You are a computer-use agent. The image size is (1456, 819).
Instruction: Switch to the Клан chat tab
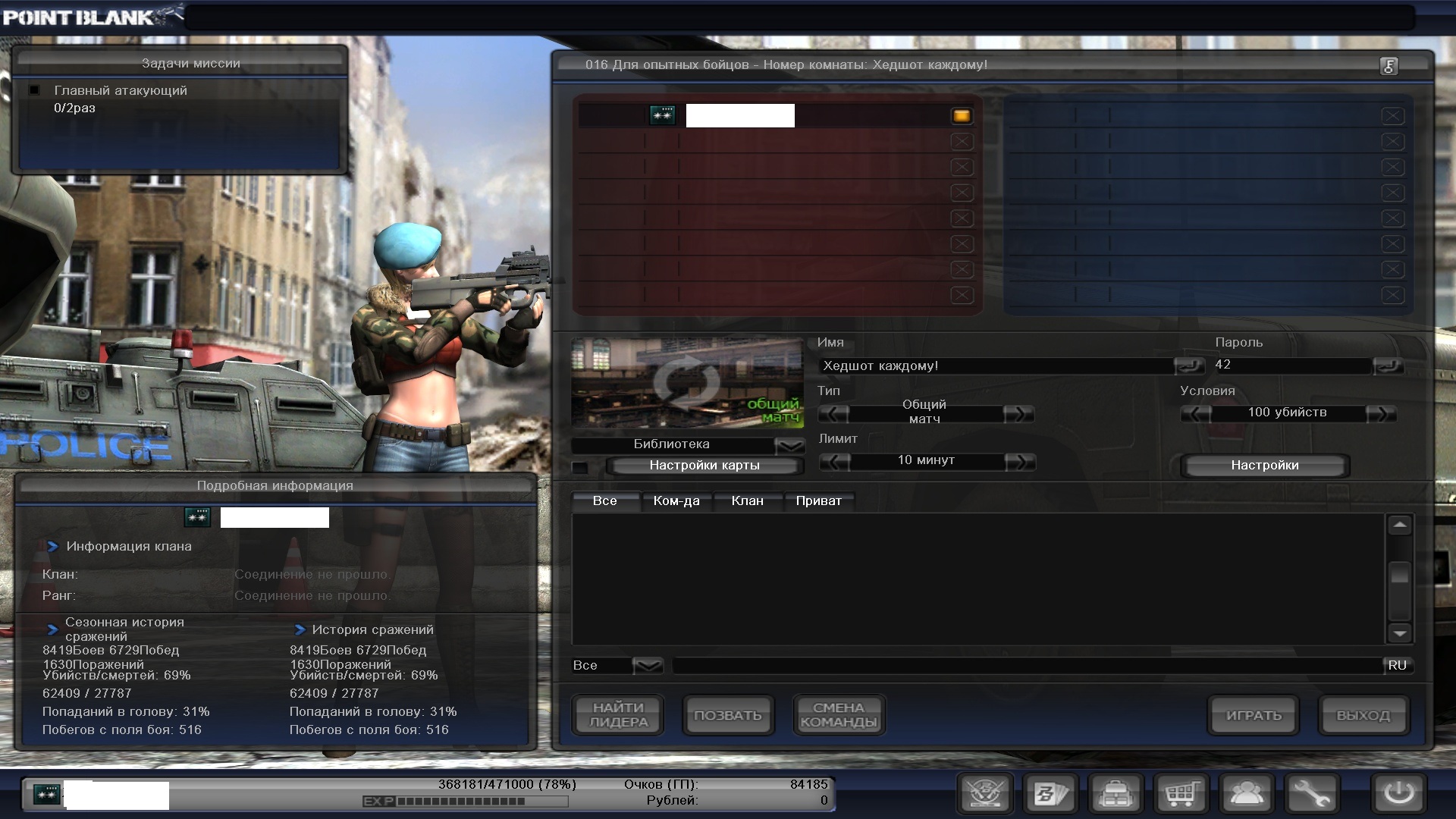pos(748,501)
